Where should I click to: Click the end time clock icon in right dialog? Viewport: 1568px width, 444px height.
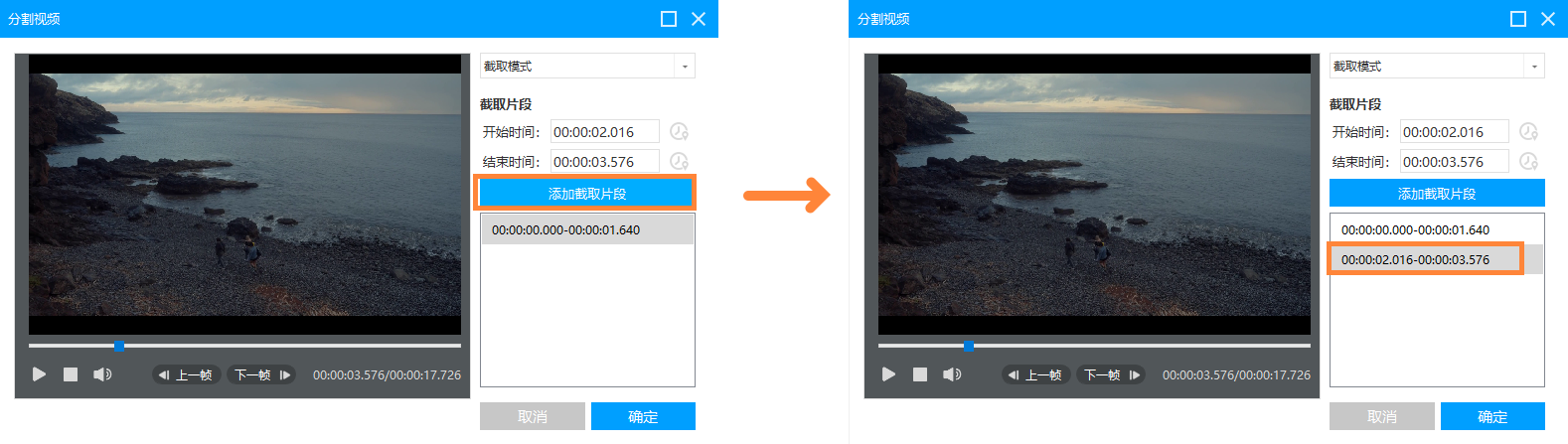(x=1528, y=161)
